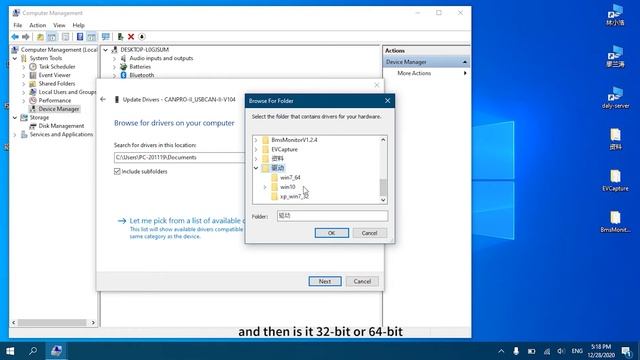Click the folder tree scrollbar up arrow
The width and height of the screenshot is (640, 360).
coord(383,140)
